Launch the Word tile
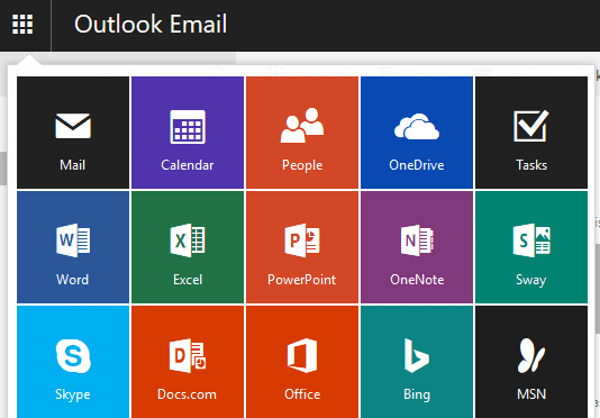600x418 pixels. coord(73,247)
